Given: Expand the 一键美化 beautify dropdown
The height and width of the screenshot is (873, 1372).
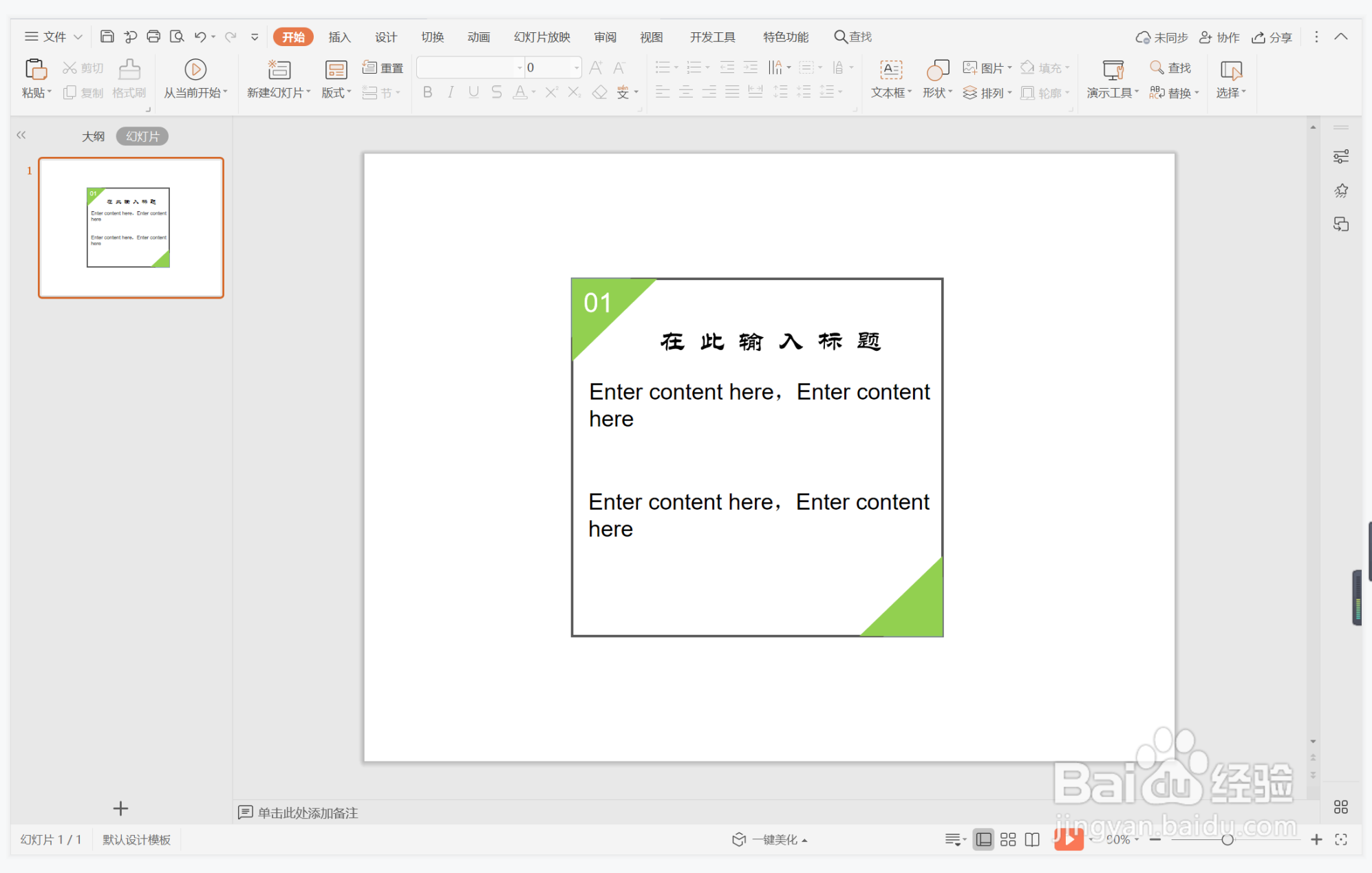Looking at the screenshot, I should pos(804,840).
